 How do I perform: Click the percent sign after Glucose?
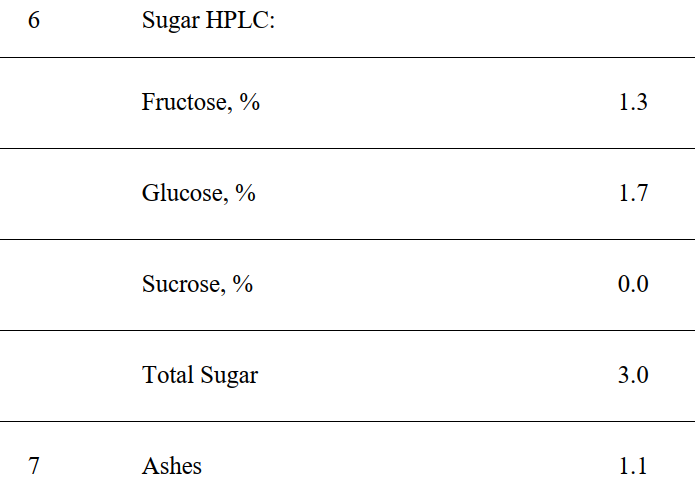pyautogui.click(x=246, y=193)
